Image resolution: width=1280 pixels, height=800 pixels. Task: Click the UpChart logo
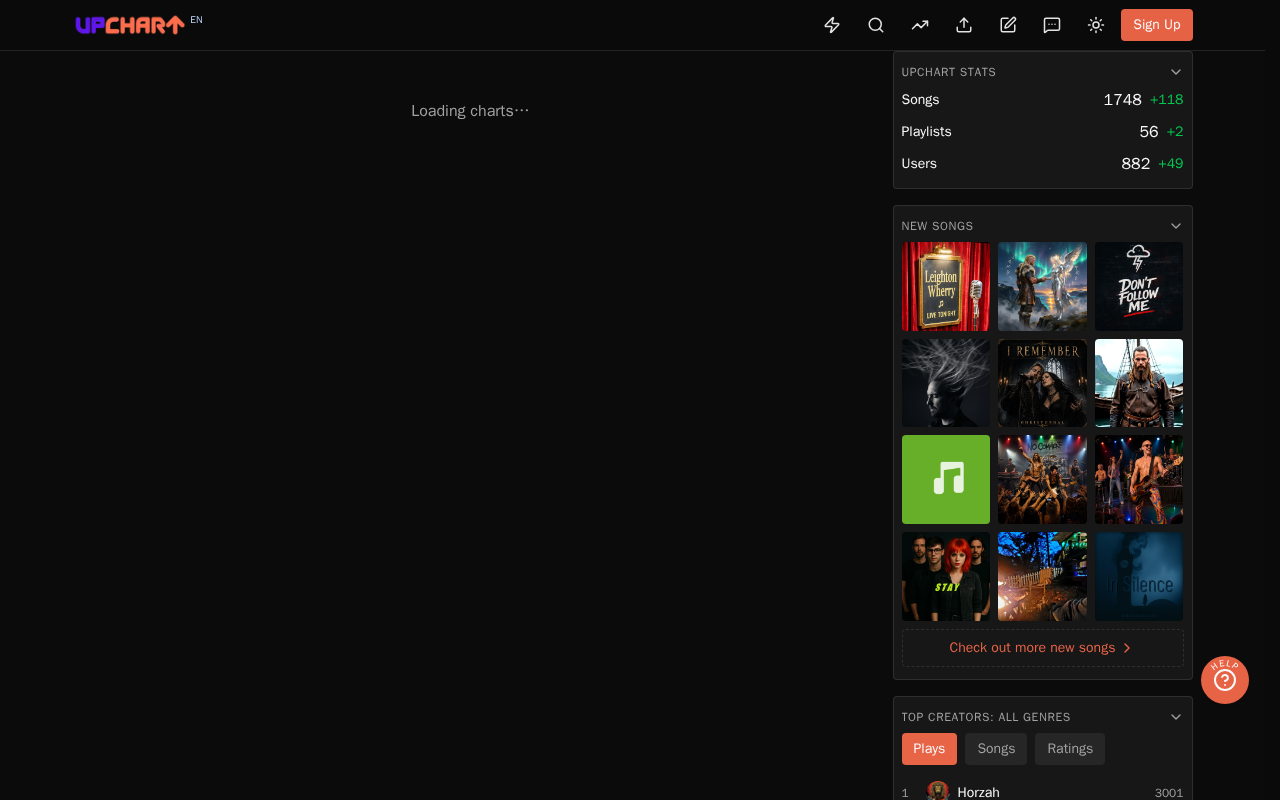tap(130, 25)
